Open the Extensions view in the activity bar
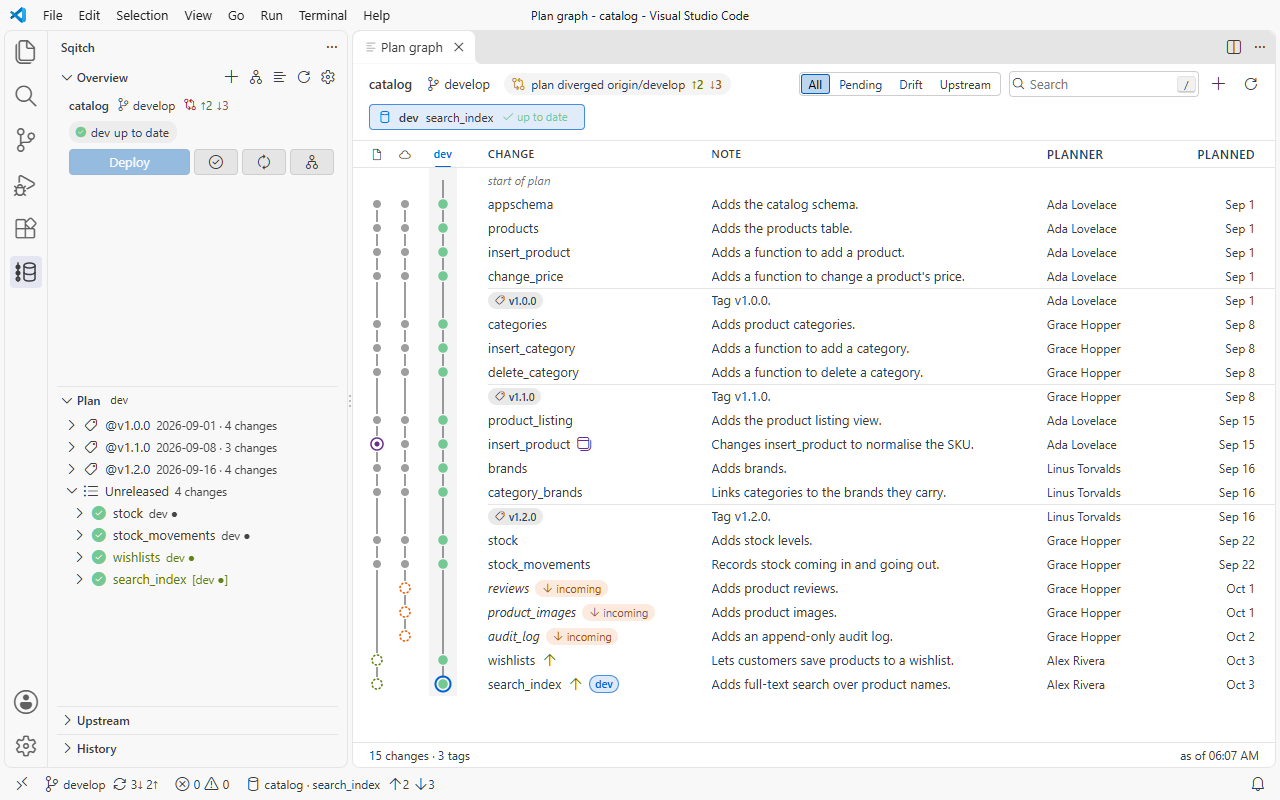1280x800 pixels. [26, 228]
